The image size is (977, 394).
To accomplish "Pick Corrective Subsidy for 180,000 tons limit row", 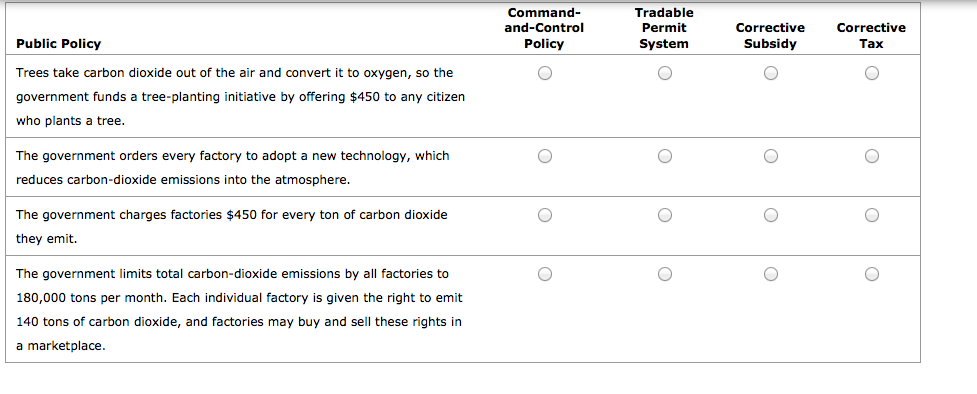I will pyautogui.click(x=771, y=274).
